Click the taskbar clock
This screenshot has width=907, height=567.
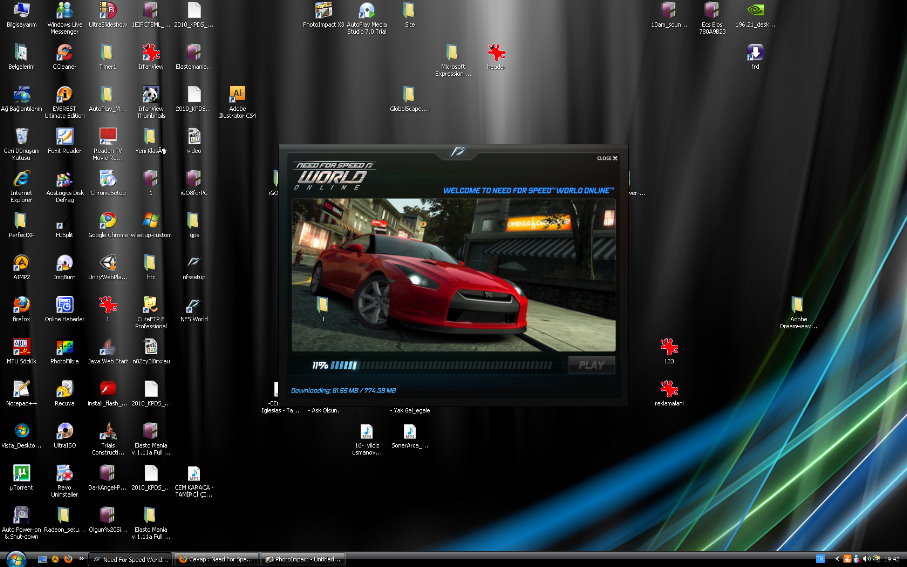point(891,559)
